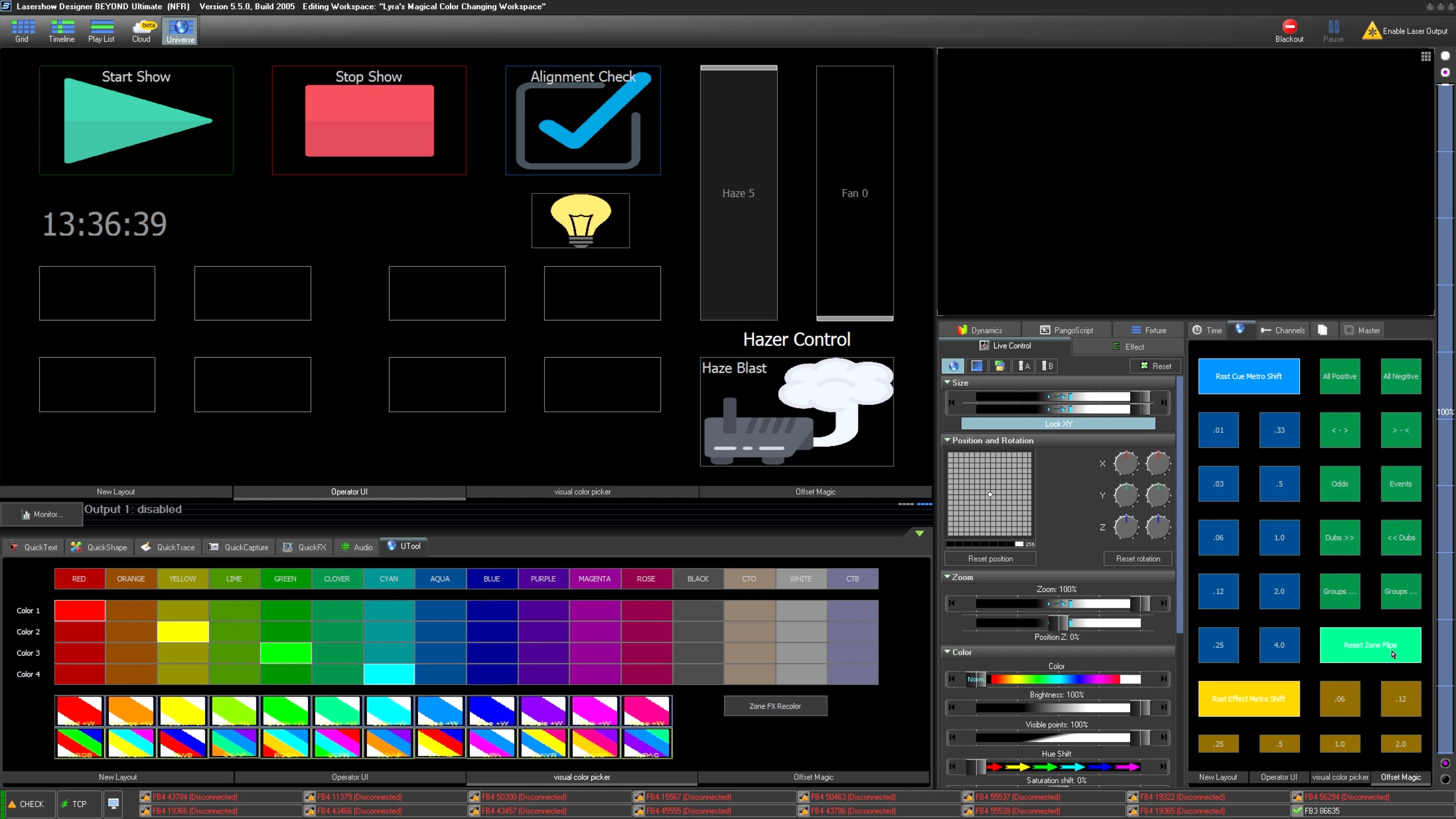Viewport: 1456px width, 819px height.
Task: Toggle the B control button
Action: (1047, 366)
